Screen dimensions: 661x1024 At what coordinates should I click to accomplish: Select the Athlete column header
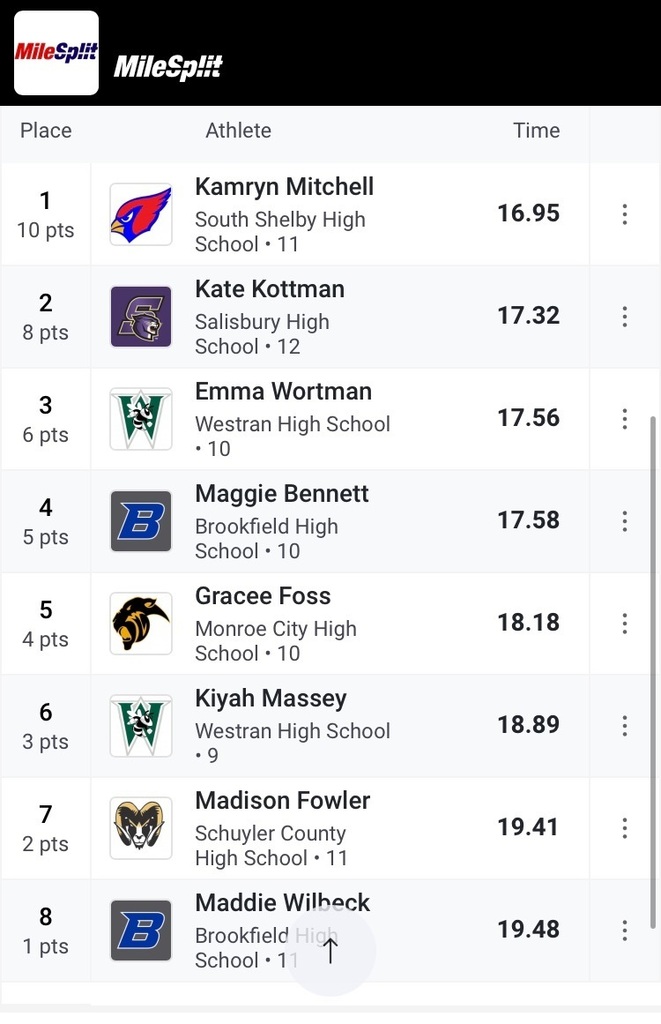tap(238, 130)
